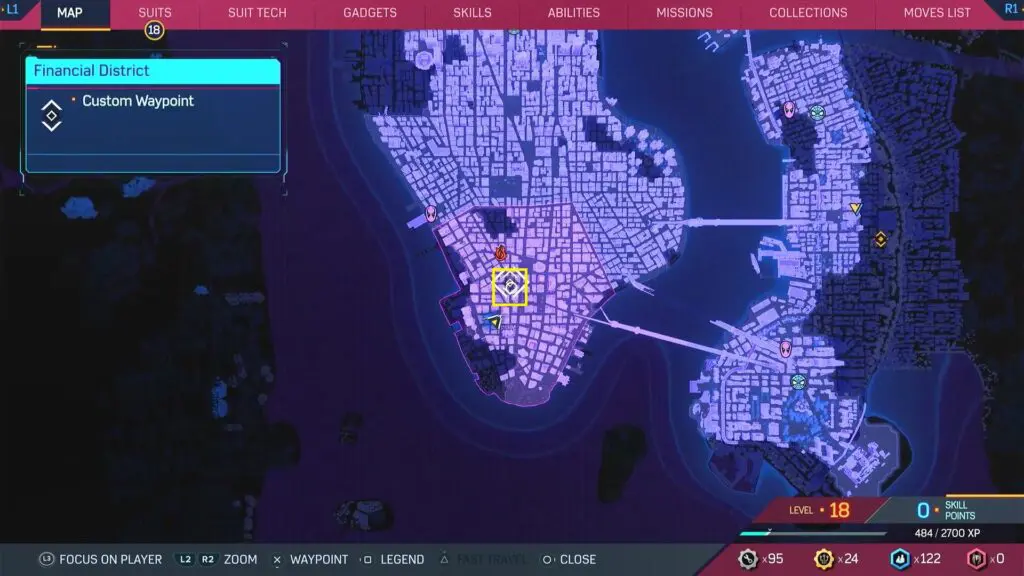Switch to the Gadgets tab
Screen dimensions: 1024x576
[369, 13]
